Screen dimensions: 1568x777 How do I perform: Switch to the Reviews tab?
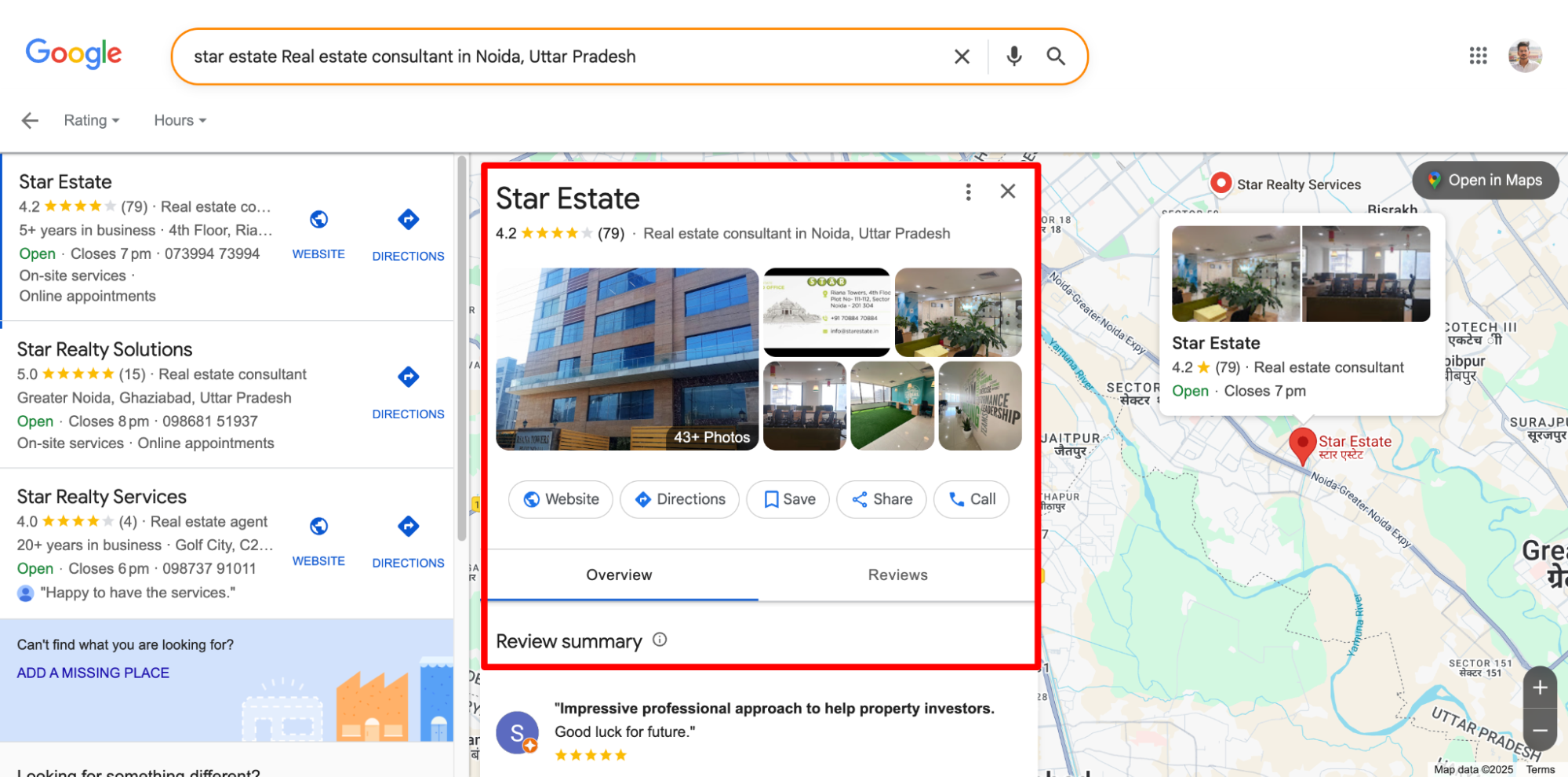(897, 575)
